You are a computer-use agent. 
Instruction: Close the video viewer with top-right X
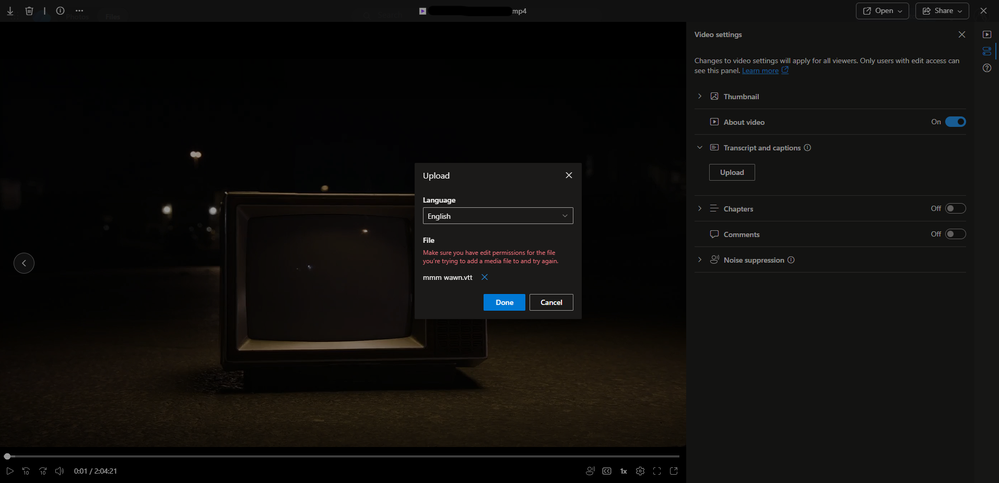(x=985, y=11)
